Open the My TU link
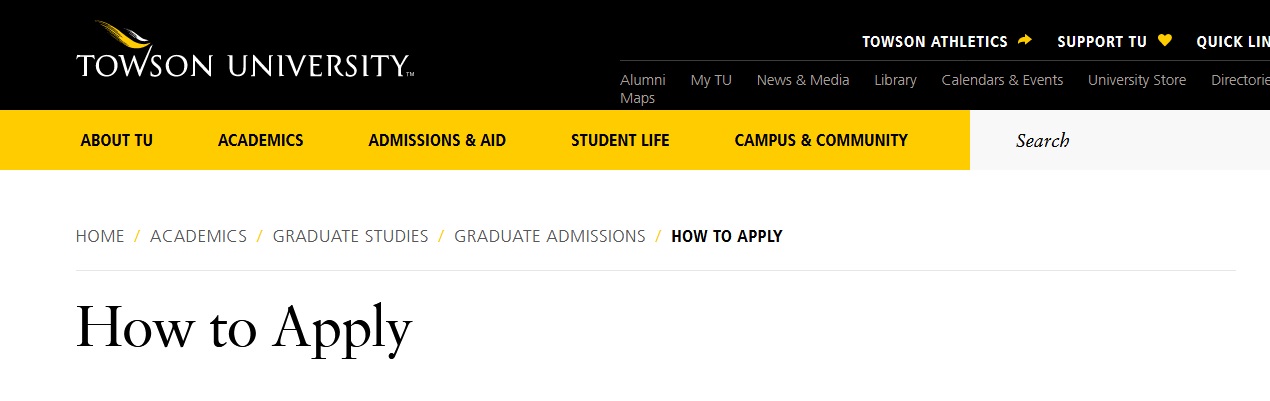Image resolution: width=1270 pixels, height=401 pixels. coord(711,80)
